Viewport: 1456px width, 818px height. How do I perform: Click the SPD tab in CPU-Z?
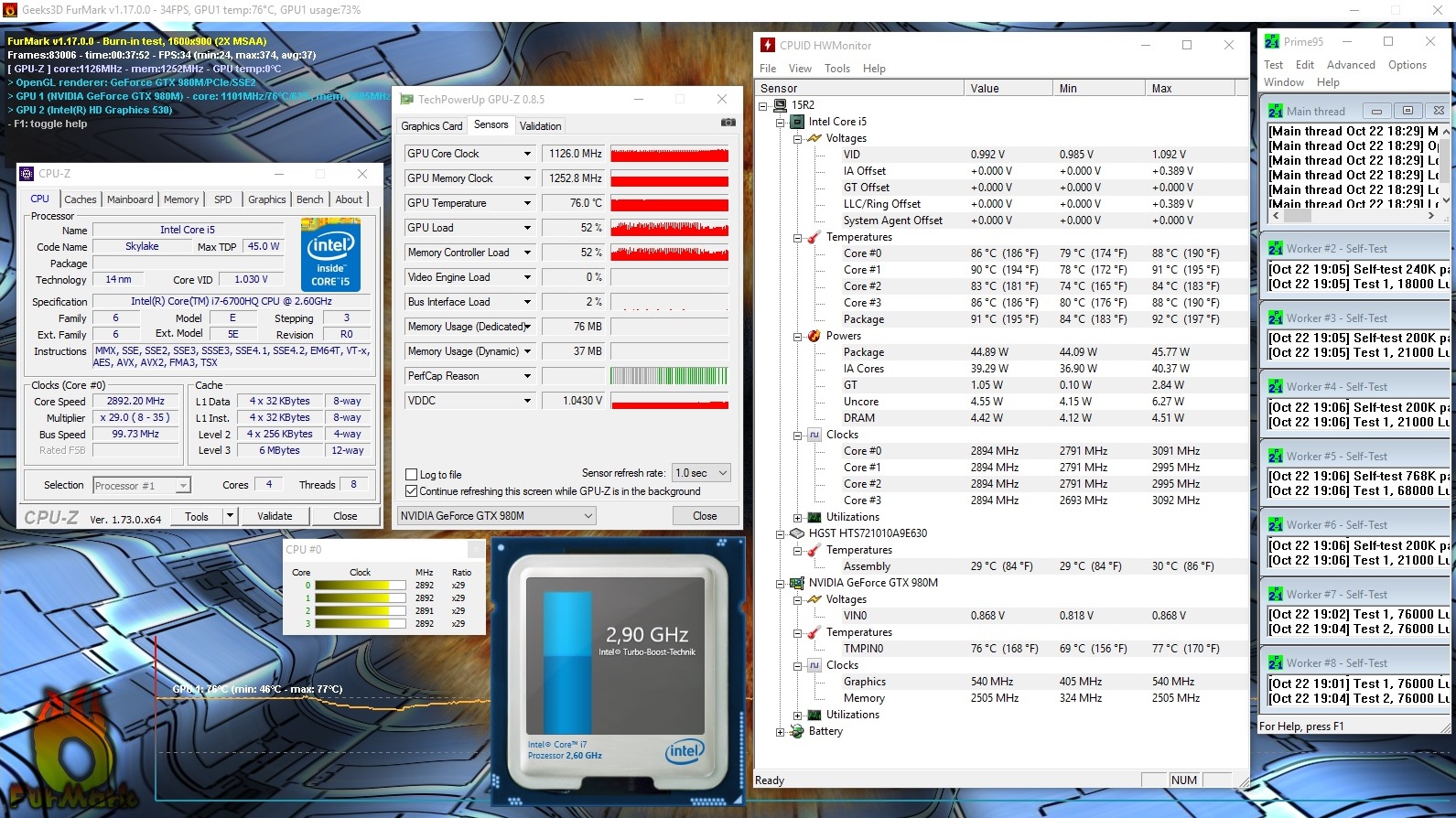[x=223, y=199]
